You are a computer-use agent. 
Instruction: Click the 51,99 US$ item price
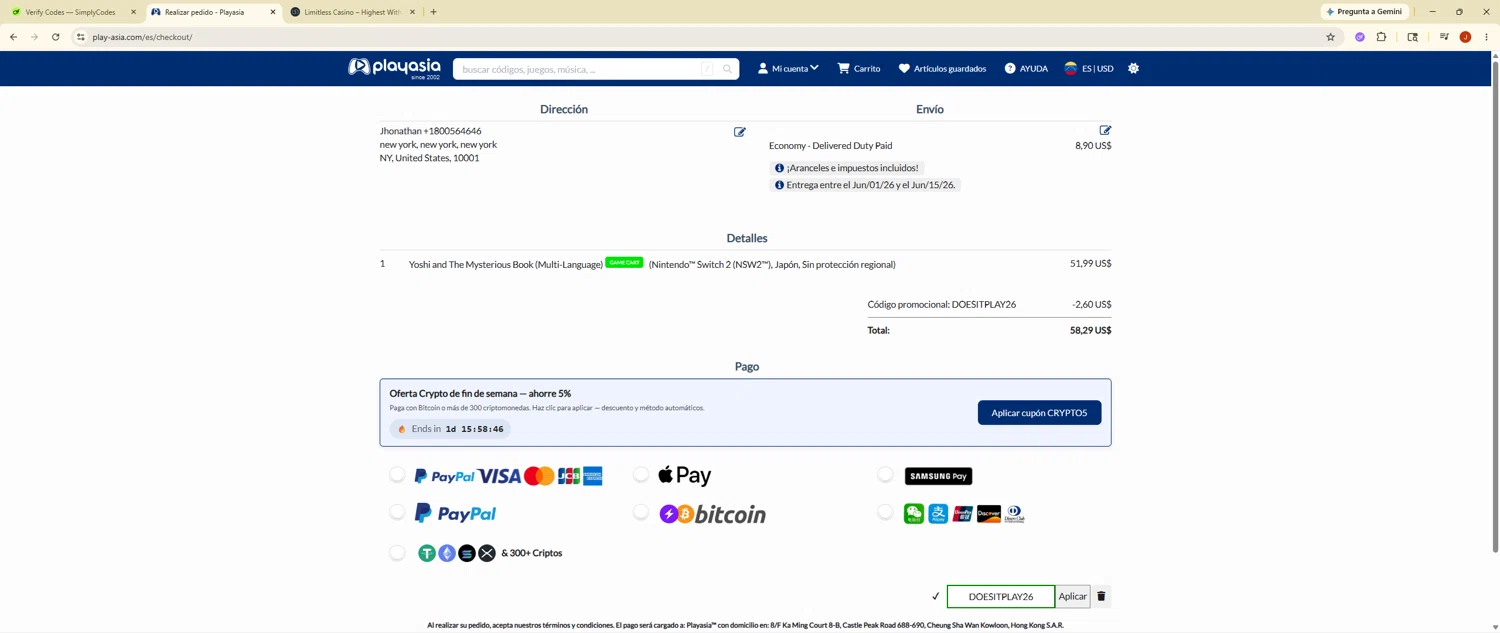click(1090, 264)
